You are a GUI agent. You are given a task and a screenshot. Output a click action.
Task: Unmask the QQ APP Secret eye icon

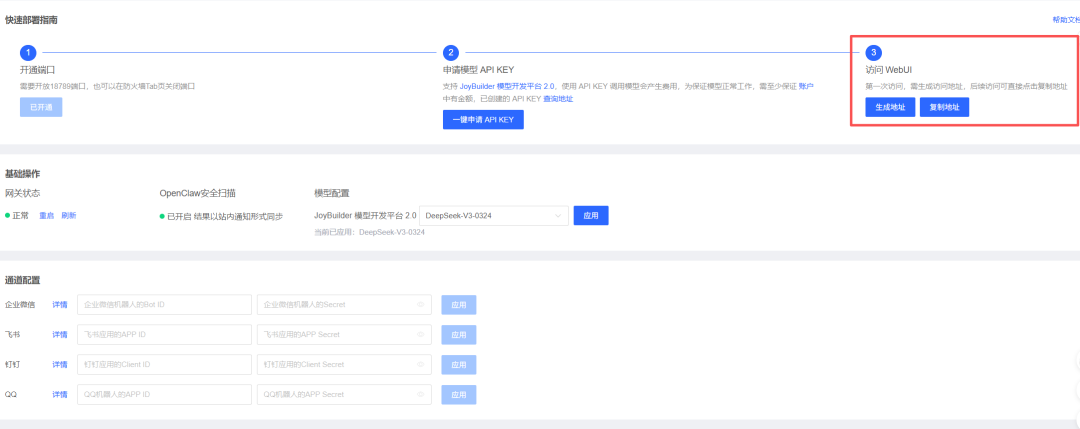[420, 395]
